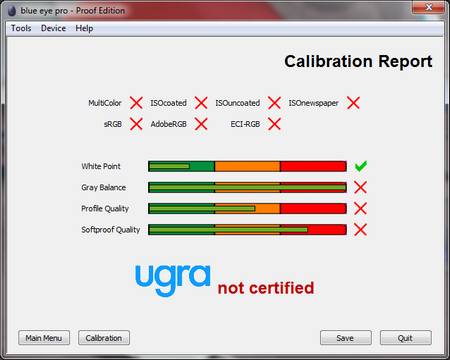Open the Tools menu
Screen dimensions: 450x360
pos(21,28)
